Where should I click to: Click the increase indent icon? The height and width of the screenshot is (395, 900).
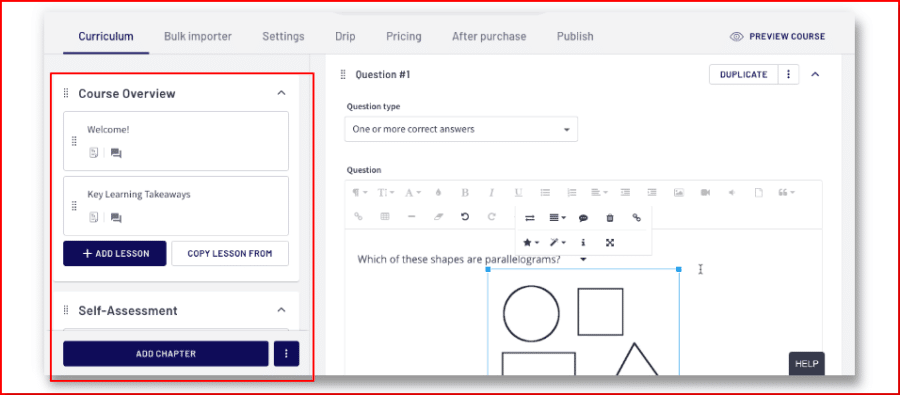652,193
